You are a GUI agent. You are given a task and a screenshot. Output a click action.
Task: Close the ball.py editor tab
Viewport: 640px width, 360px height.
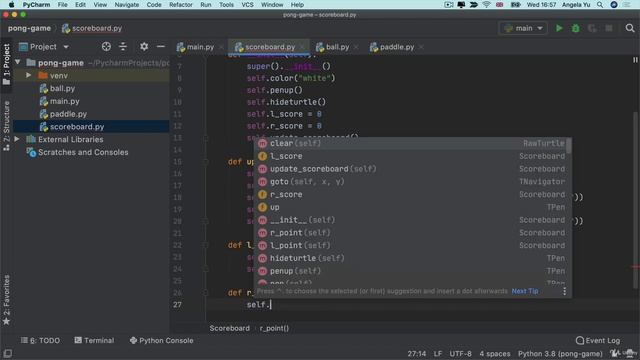[x=356, y=47]
